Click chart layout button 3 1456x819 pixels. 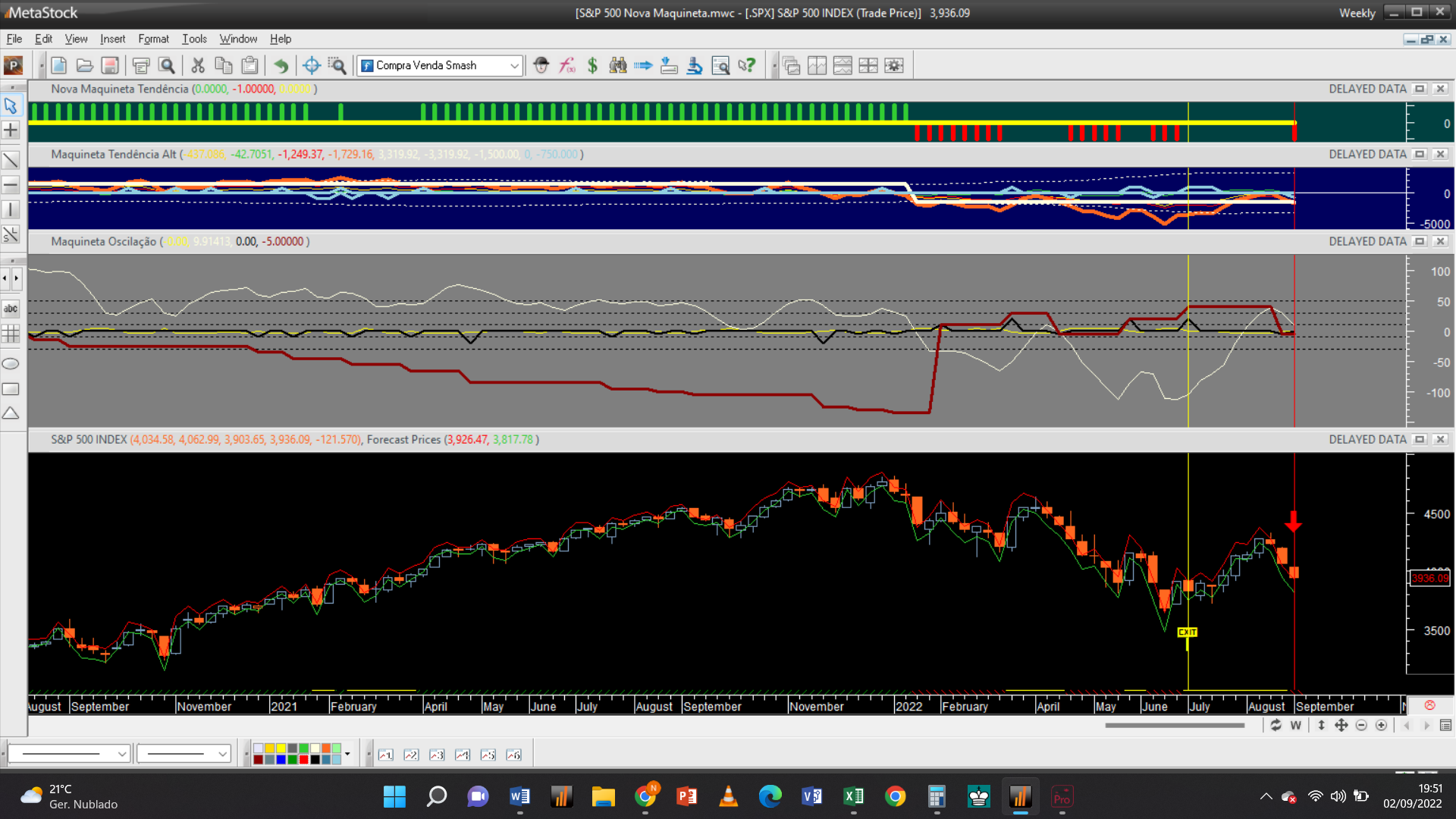437,755
